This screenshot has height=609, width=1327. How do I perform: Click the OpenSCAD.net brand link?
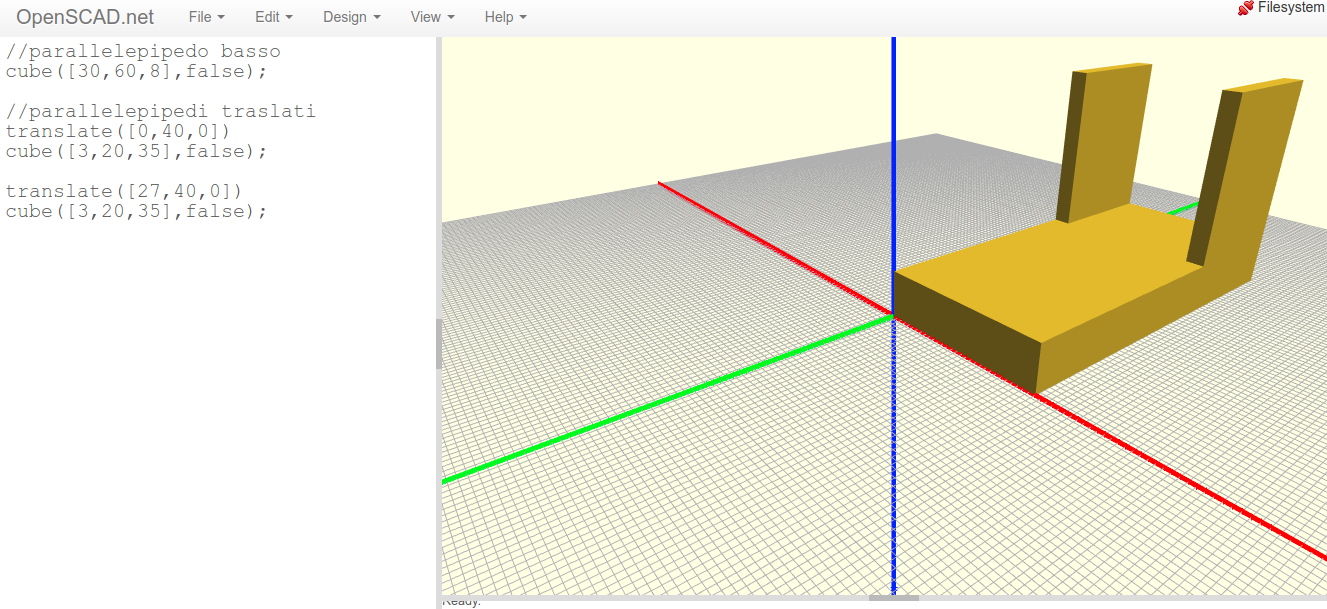tap(85, 17)
